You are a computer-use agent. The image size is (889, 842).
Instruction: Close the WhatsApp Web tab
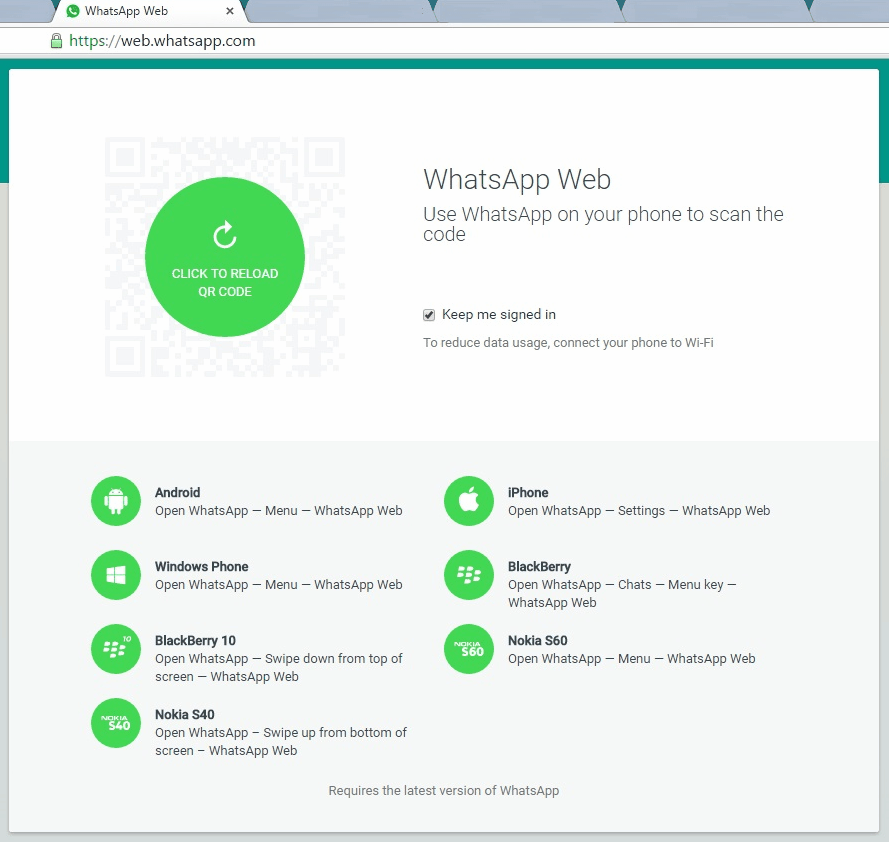(x=230, y=11)
